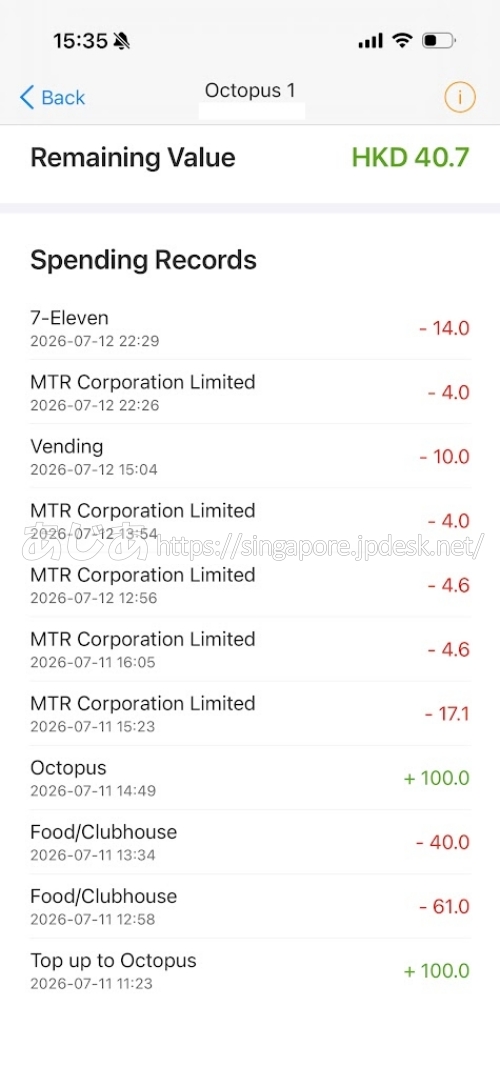This screenshot has width=500, height=1087.
Task: Tap the silent mode bell icon
Action: point(121,42)
